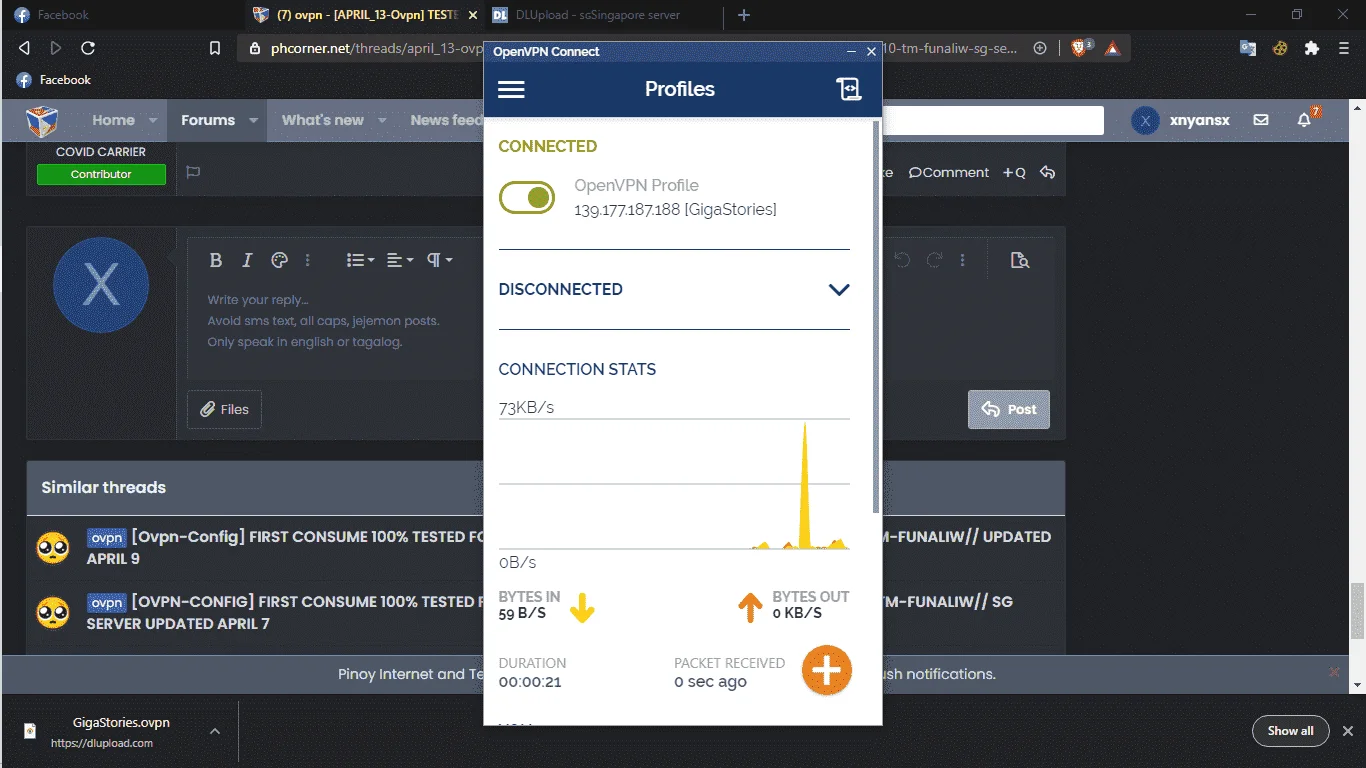Image resolution: width=1366 pixels, height=768 pixels.
Task: Open the paragraph format dropdown in editor
Action: [440, 260]
